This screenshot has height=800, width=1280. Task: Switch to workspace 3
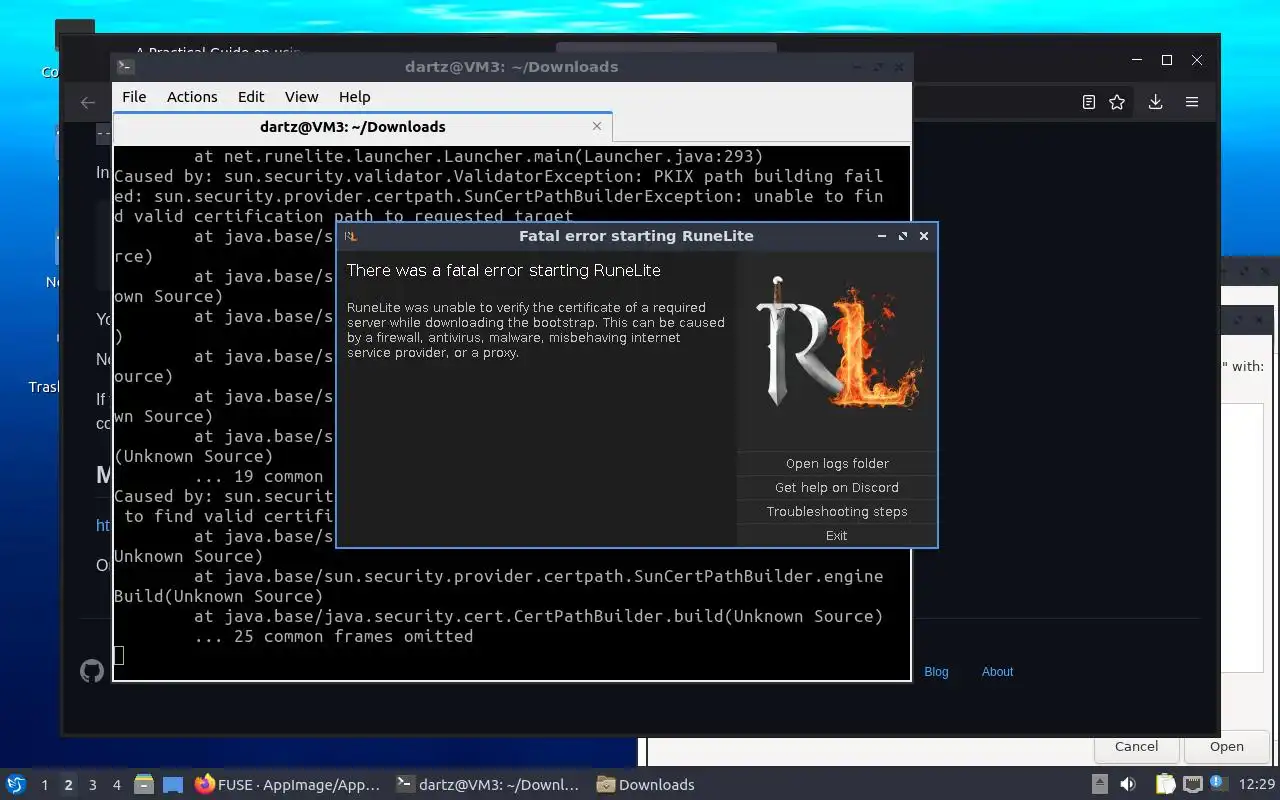[x=92, y=785]
